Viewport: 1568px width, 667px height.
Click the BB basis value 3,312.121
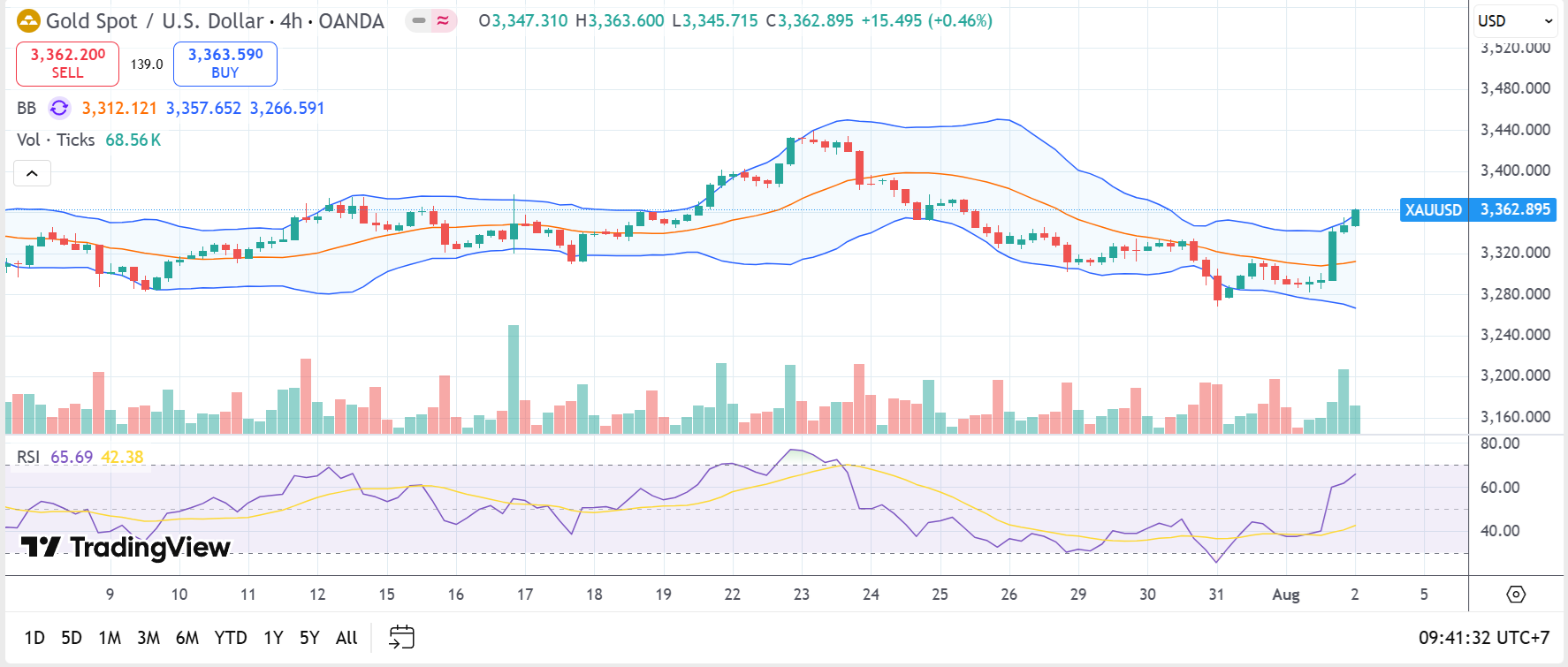119,108
